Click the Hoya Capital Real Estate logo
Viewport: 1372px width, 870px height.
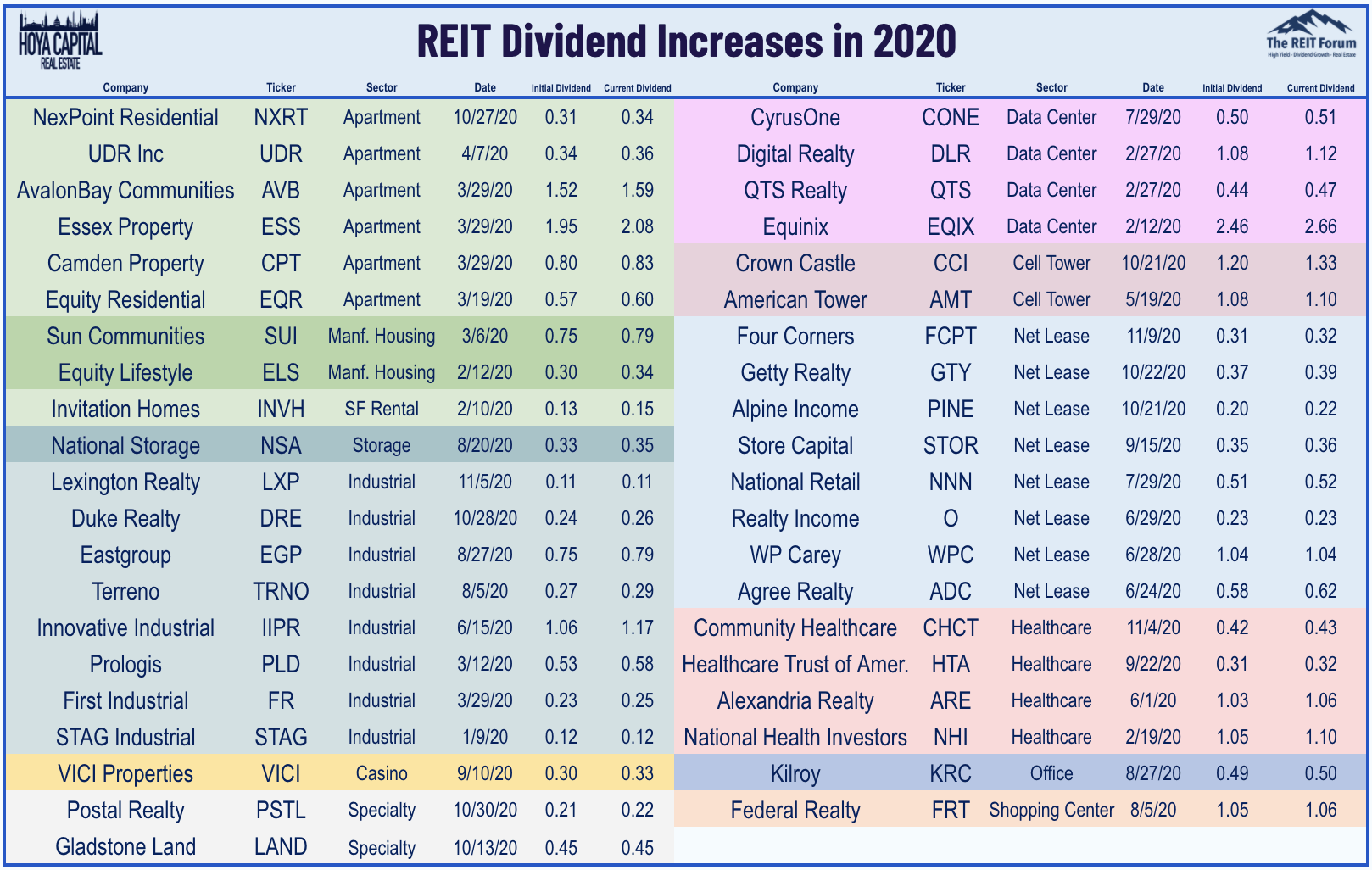pos(59,41)
